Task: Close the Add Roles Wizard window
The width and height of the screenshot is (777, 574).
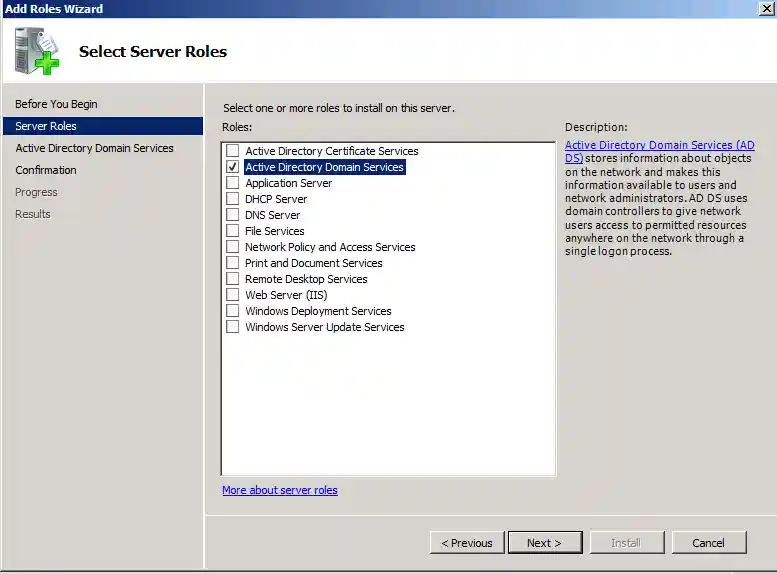Action: click(x=765, y=8)
